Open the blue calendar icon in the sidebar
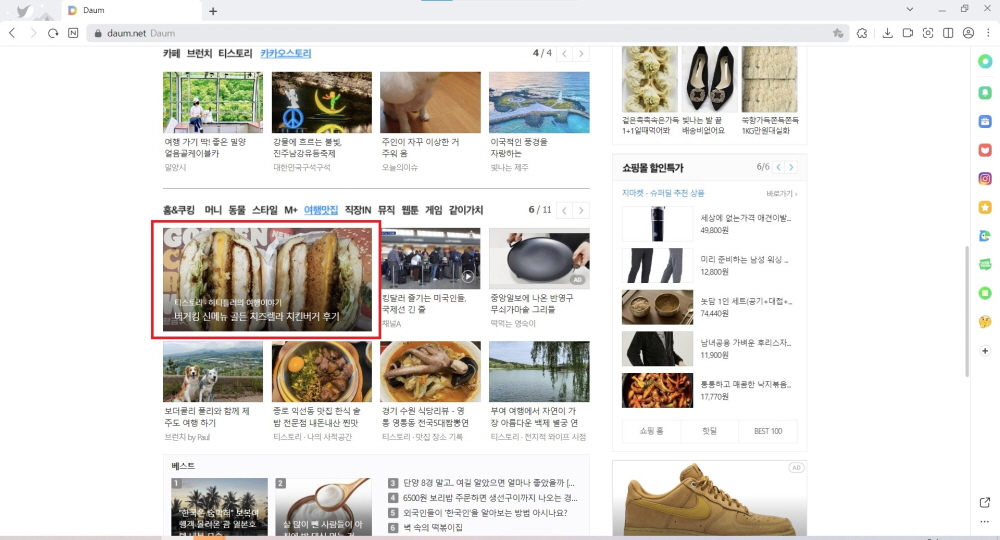The image size is (1000, 540). pyautogui.click(x=985, y=121)
